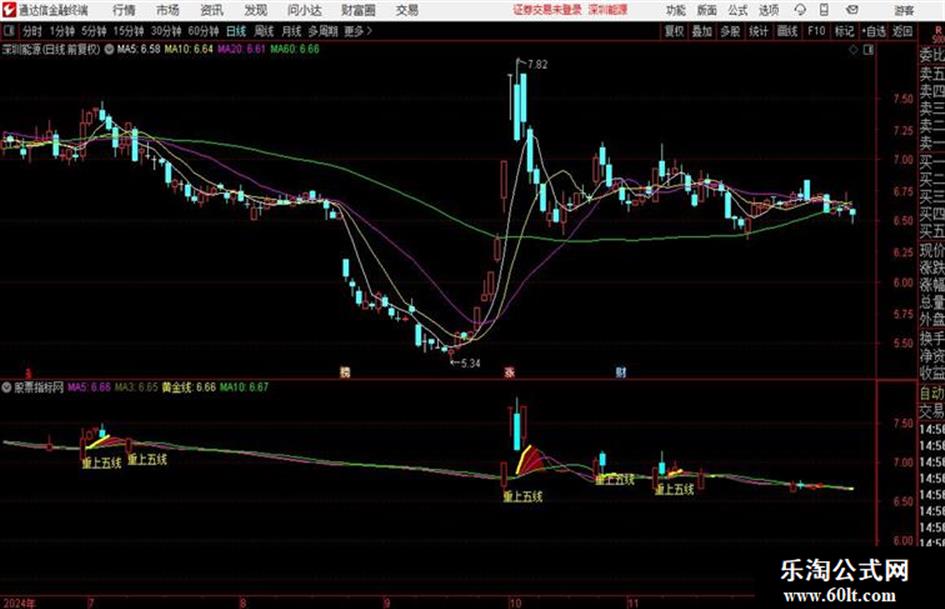Open the 版面 menu
The height and width of the screenshot is (609, 945).
click(707, 10)
